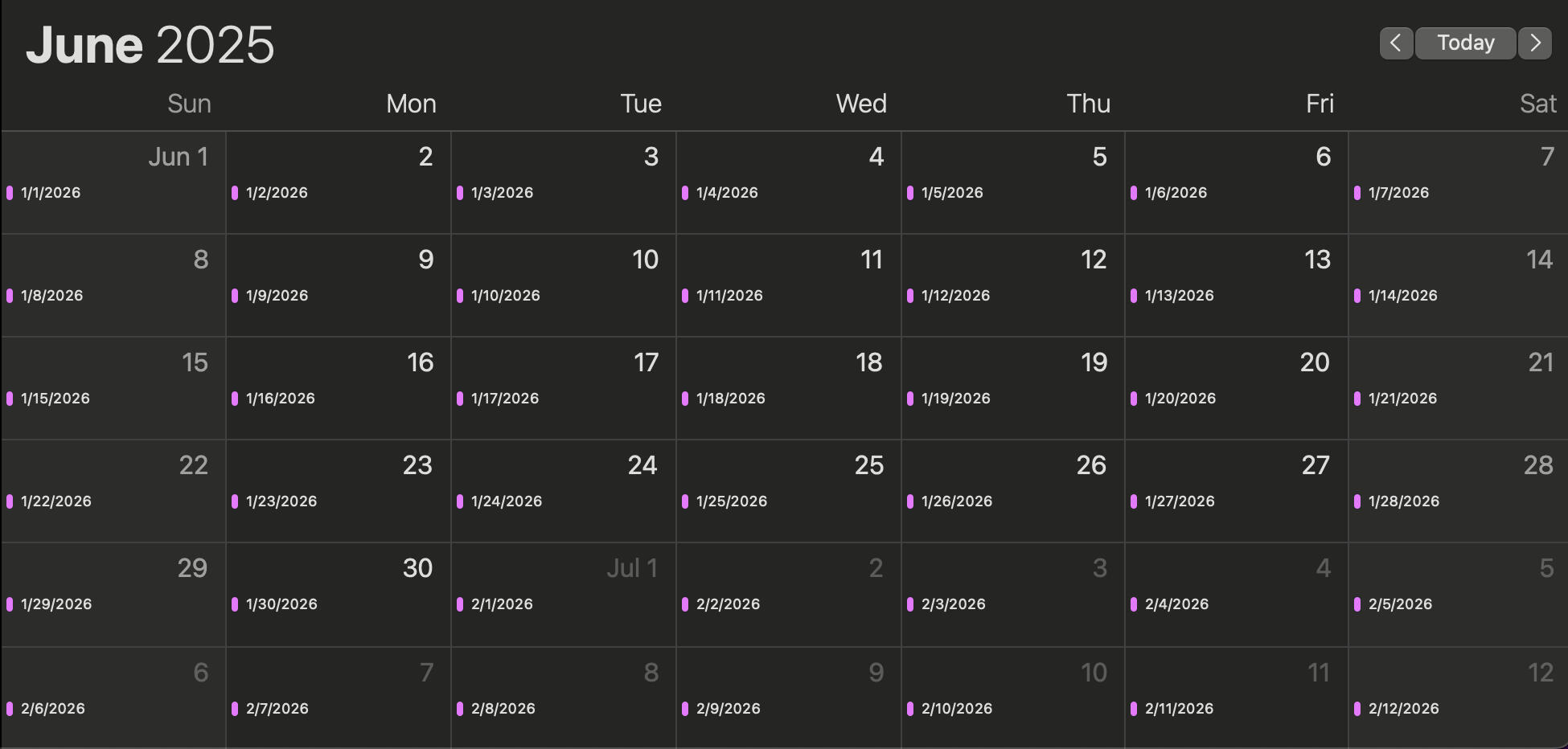Viewport: 1568px width, 749px height.
Task: Select the 1/10/2026 event on June 10
Action: pyautogui.click(x=505, y=296)
